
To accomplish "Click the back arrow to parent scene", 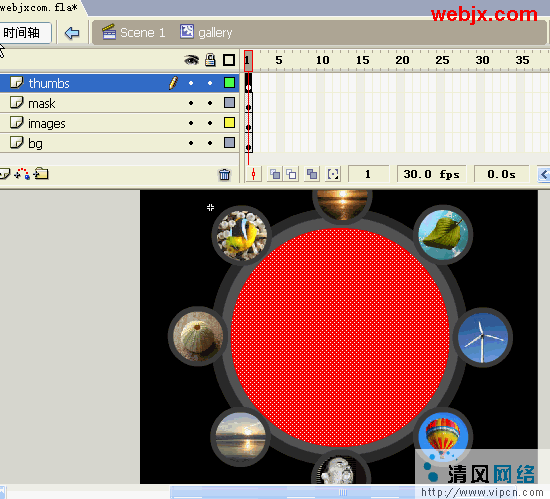I will click(72, 33).
